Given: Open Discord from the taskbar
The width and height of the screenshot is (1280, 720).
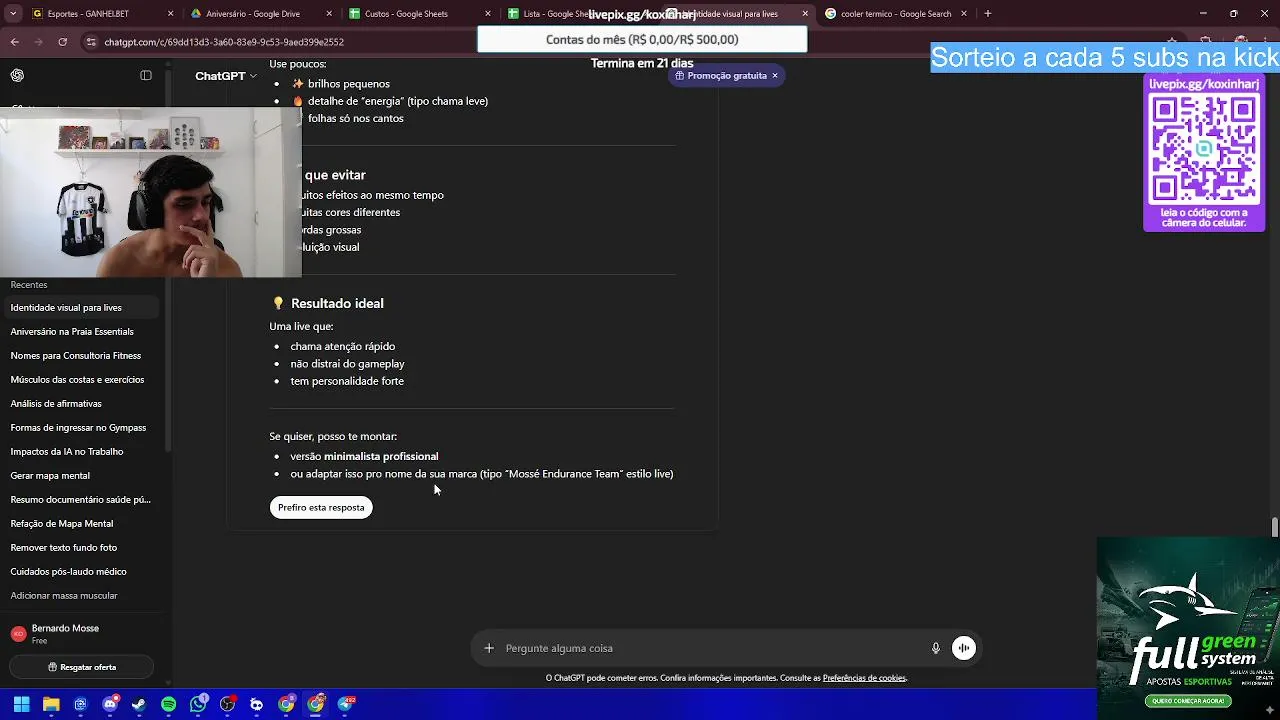Looking at the screenshot, I should pos(110,704).
